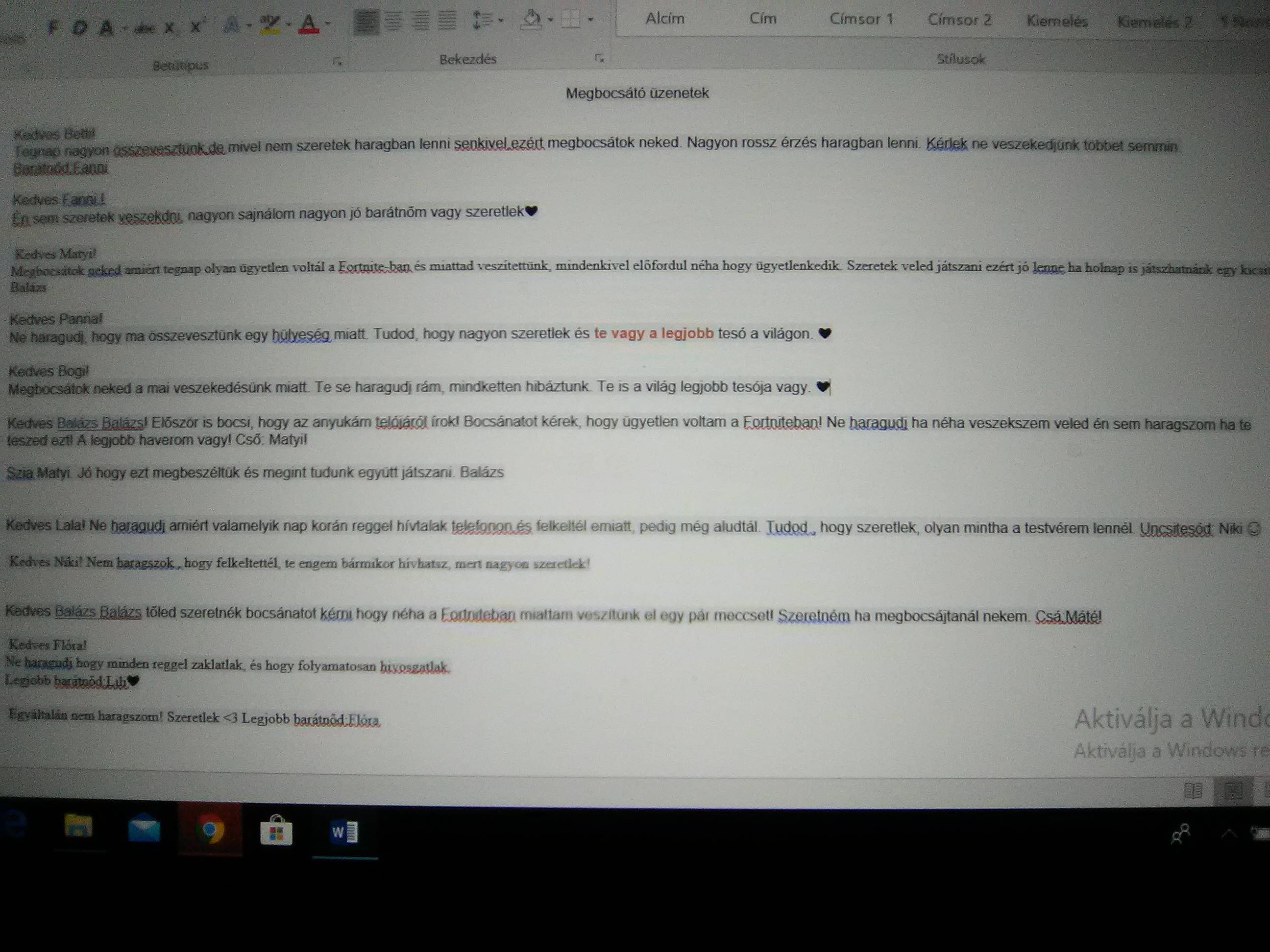Open the Bekezdés dialog launcher

tap(599, 58)
